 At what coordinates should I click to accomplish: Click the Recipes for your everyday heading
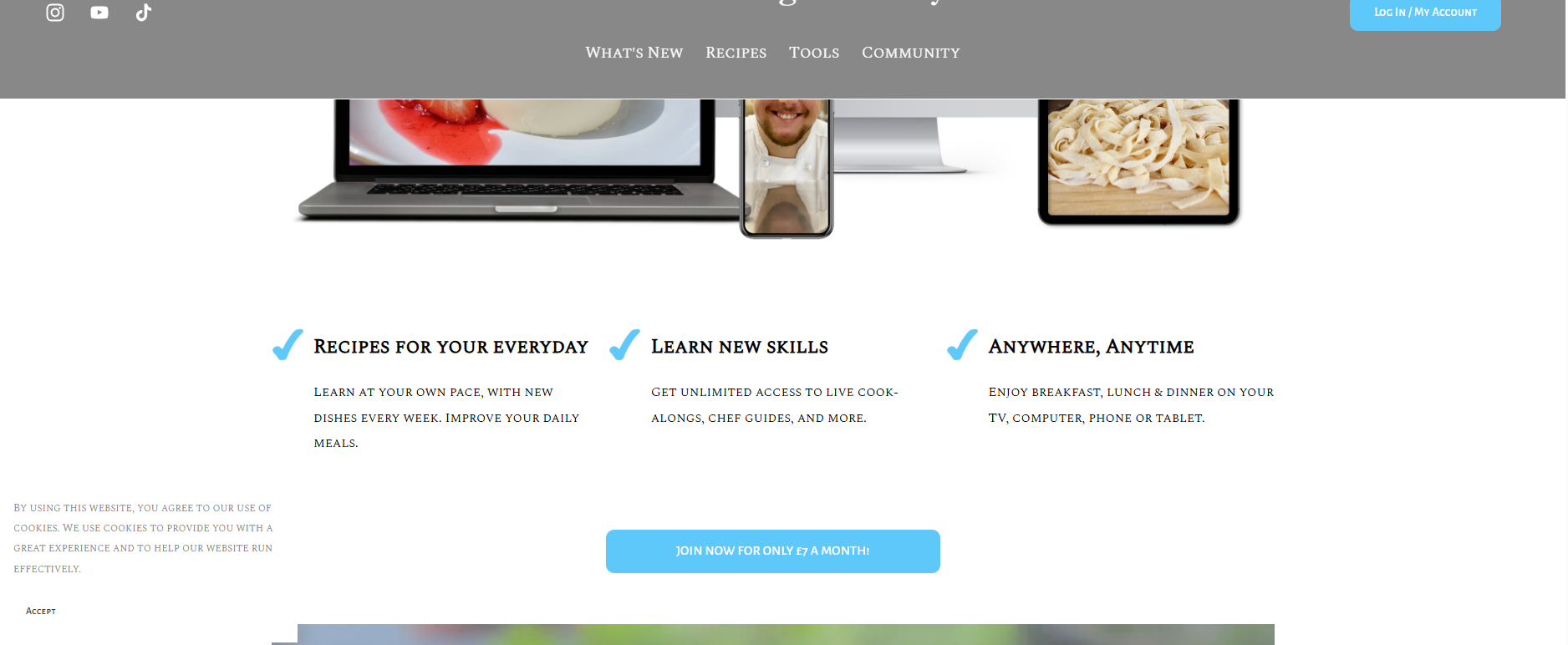point(451,347)
